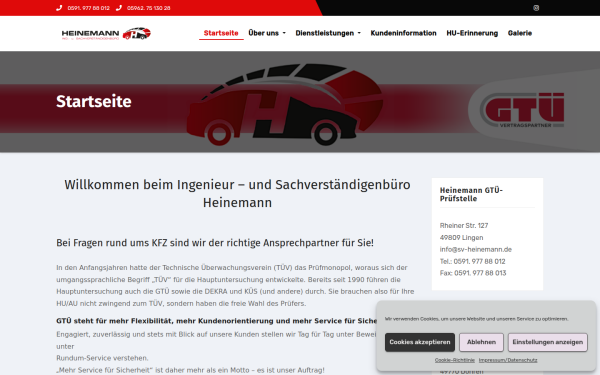Open the Instagram icon in the top bar

pyautogui.click(x=536, y=8)
